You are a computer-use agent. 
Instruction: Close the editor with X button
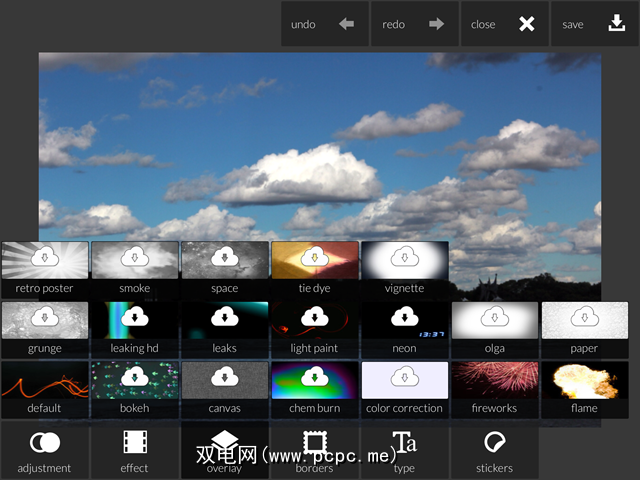click(504, 24)
